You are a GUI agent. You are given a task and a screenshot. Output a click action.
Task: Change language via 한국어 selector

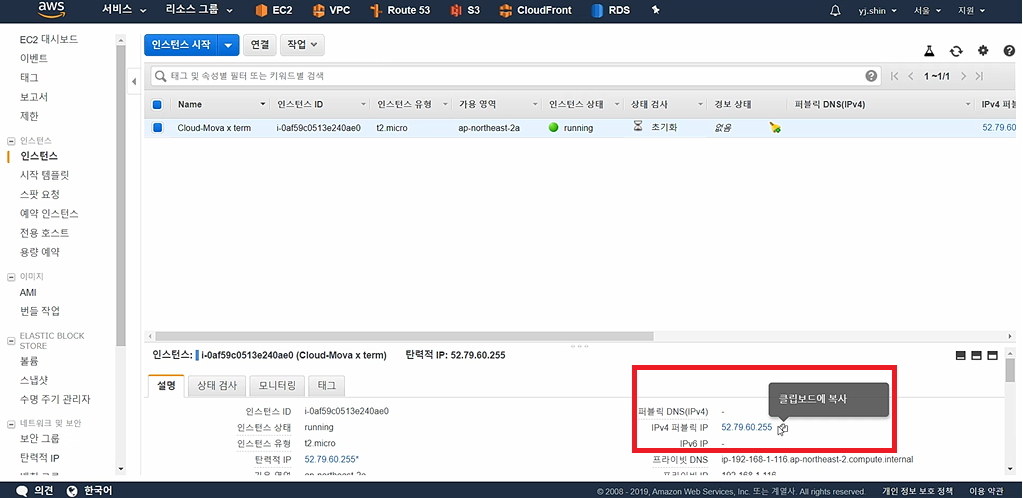tap(89, 491)
